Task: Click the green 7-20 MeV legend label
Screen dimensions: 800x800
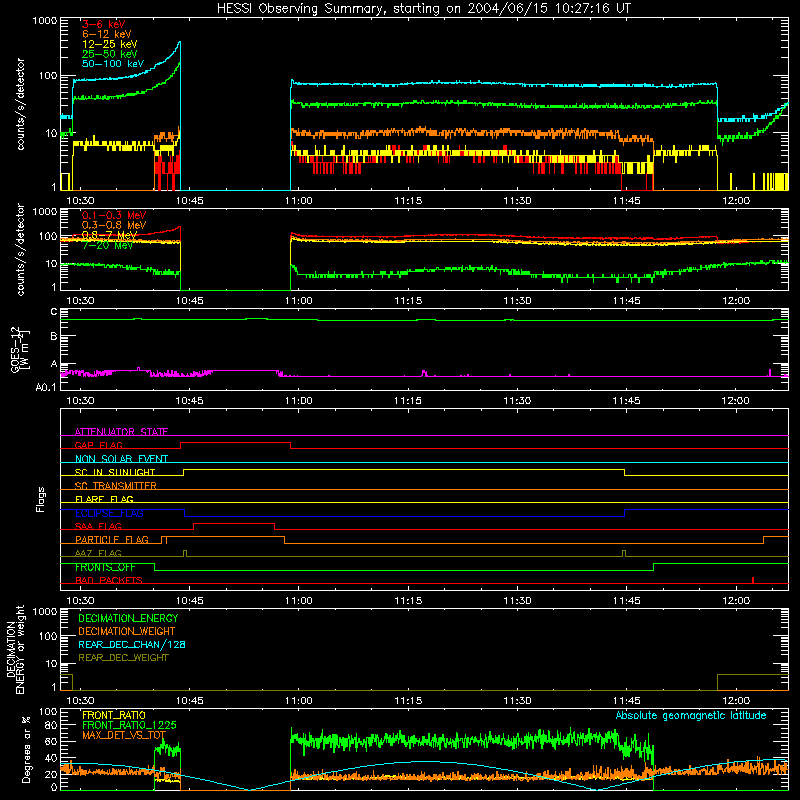Action: pos(107,245)
